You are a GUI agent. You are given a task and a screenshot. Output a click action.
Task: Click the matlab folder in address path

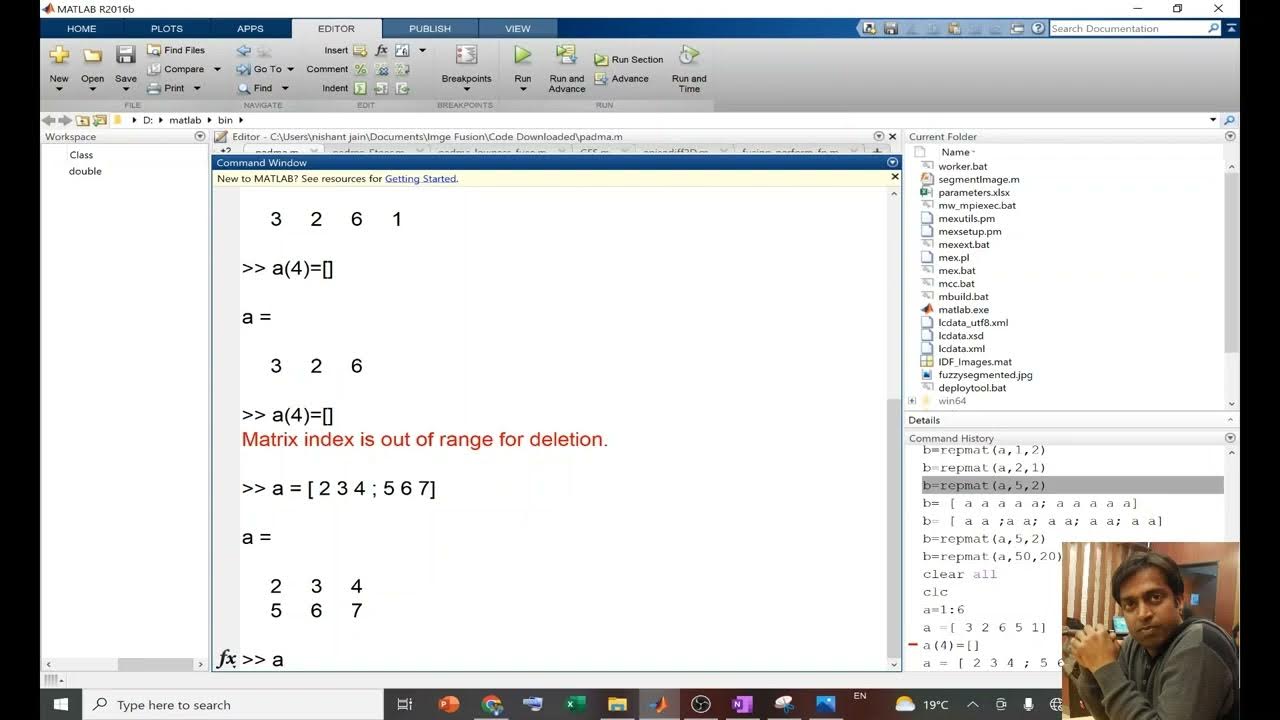[x=185, y=120]
